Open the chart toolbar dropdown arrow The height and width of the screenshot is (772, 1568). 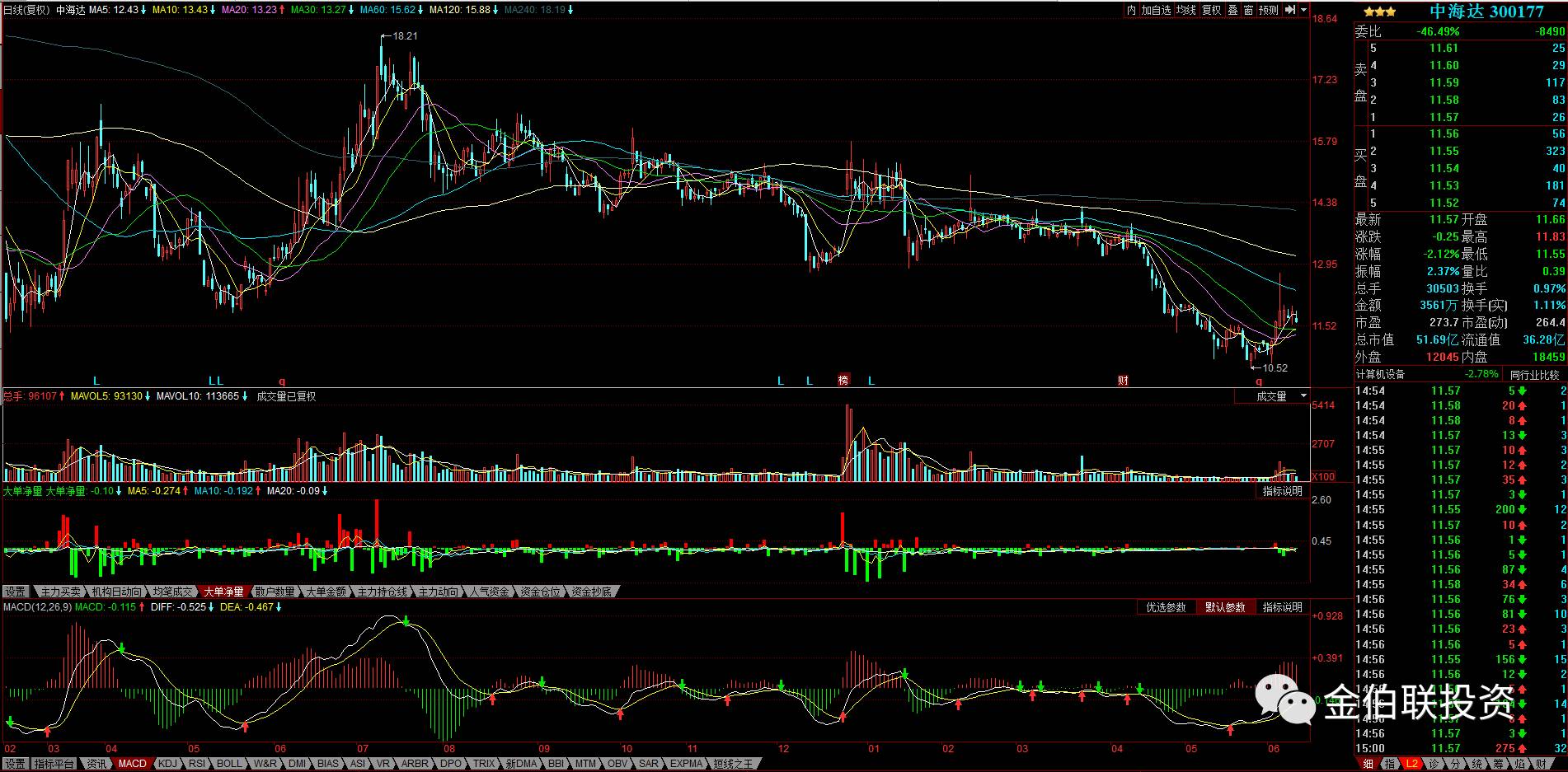[1303, 10]
